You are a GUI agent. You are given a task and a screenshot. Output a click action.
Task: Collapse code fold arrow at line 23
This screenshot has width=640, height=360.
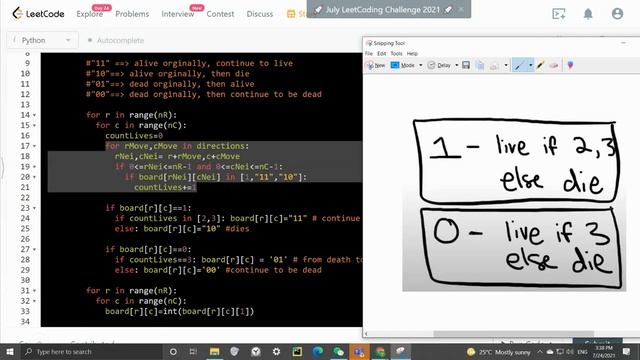[34, 208]
